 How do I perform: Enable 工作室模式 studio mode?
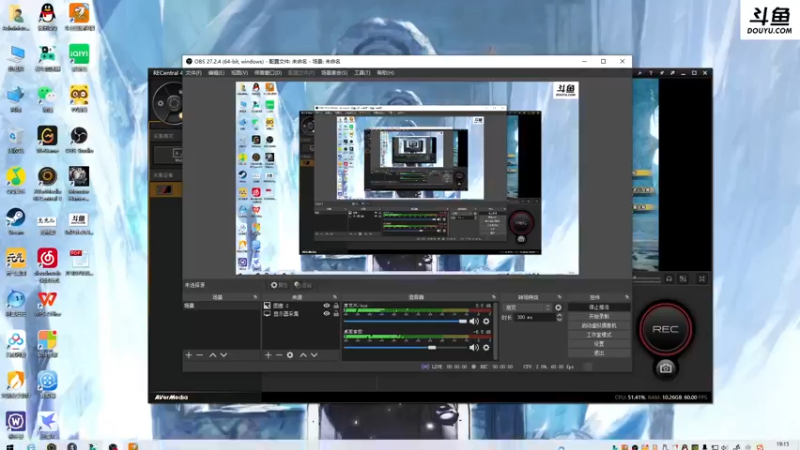point(599,335)
